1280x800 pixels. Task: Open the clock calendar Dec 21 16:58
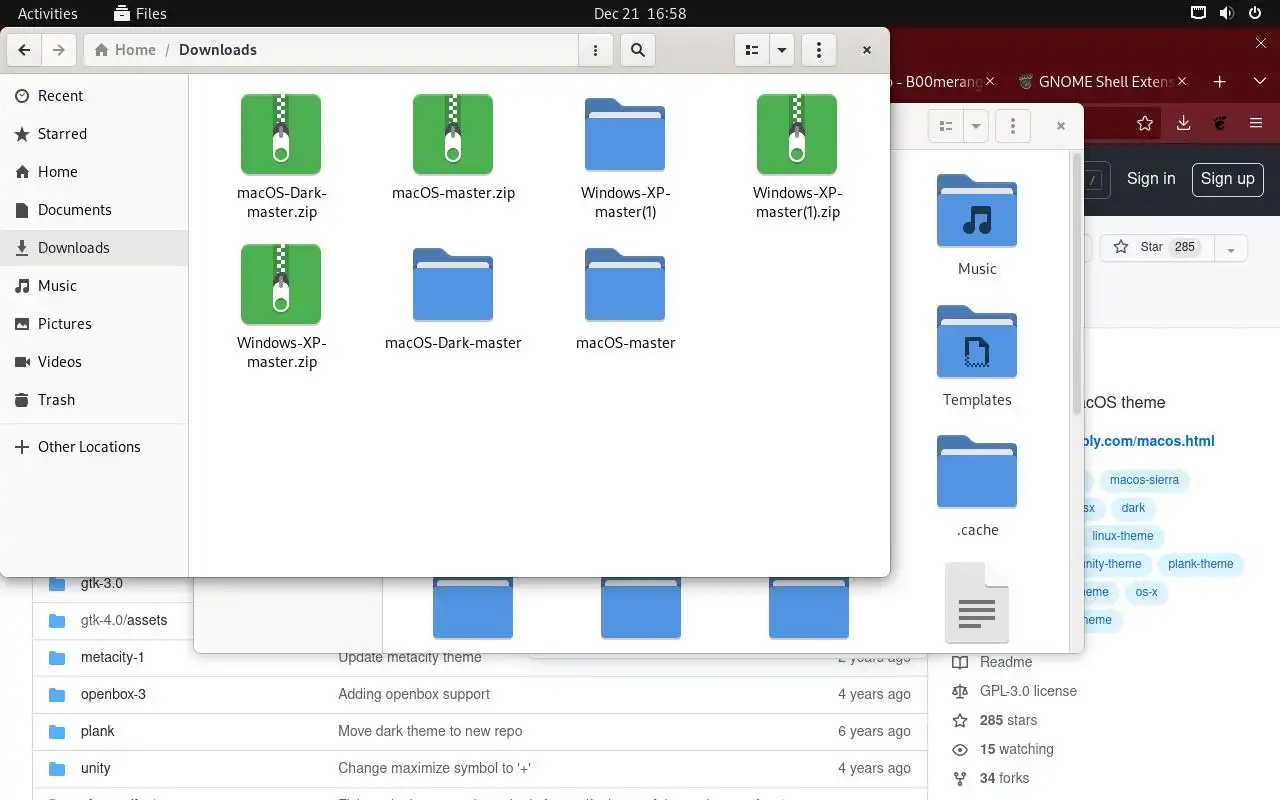click(x=640, y=13)
